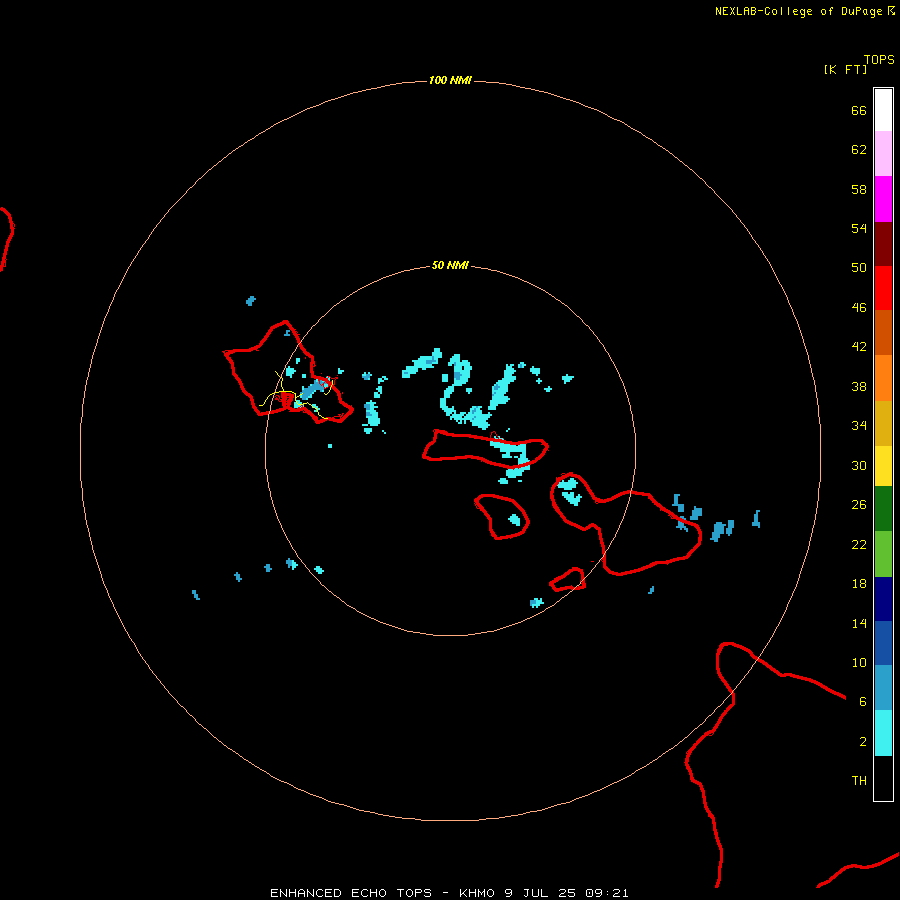Click the white 66 kft legend swatch
Screen dimensions: 900x900
pyautogui.click(x=883, y=110)
